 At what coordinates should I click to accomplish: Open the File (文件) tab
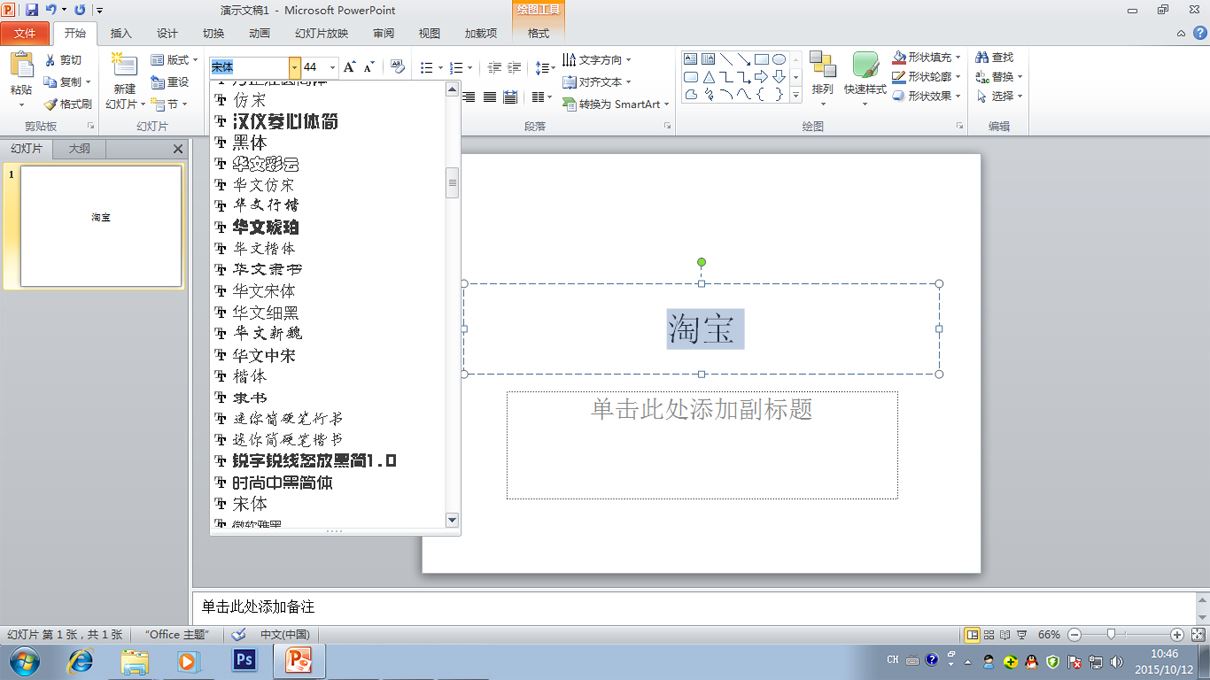(x=24, y=33)
